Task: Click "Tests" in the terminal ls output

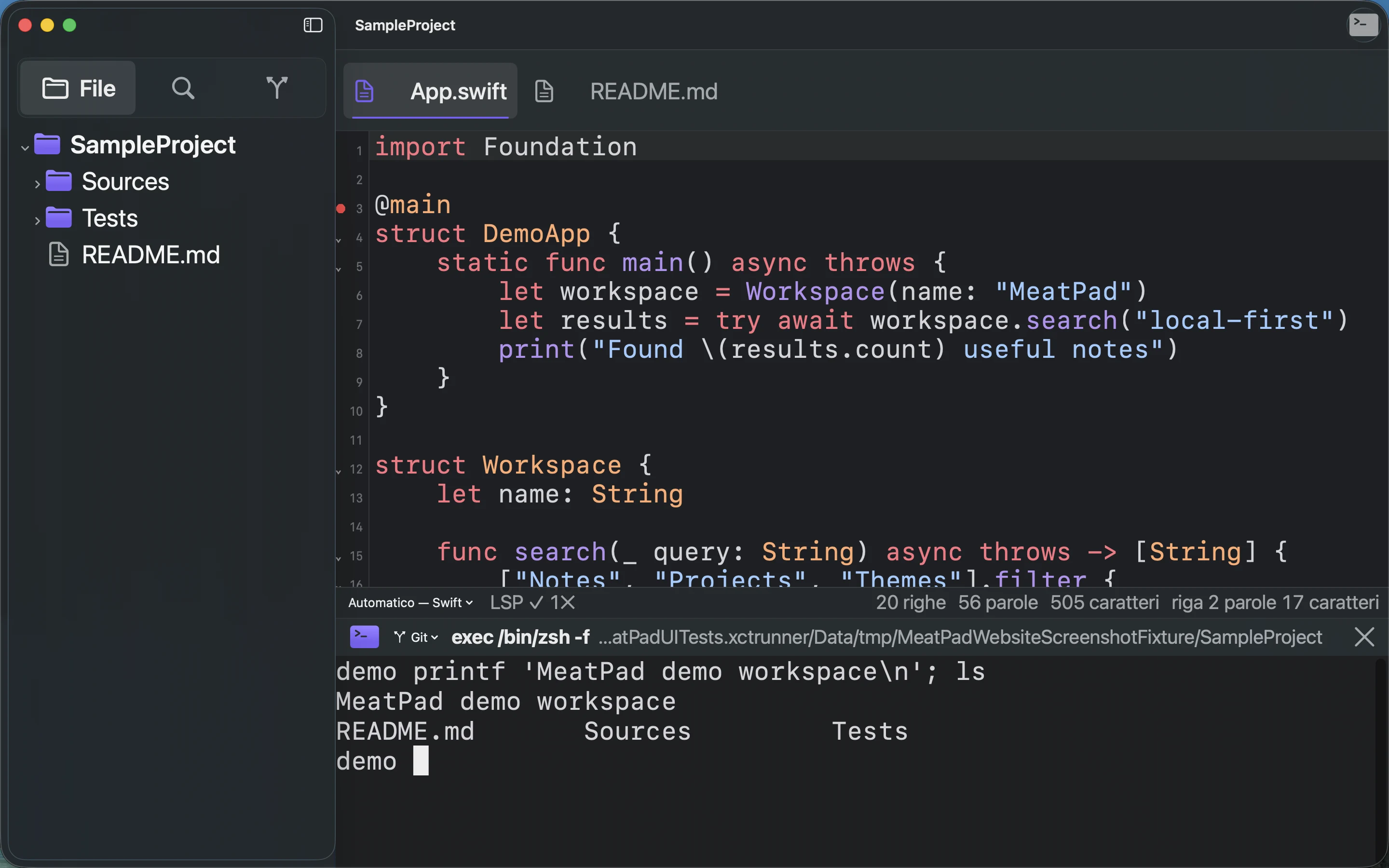Action: click(x=870, y=732)
